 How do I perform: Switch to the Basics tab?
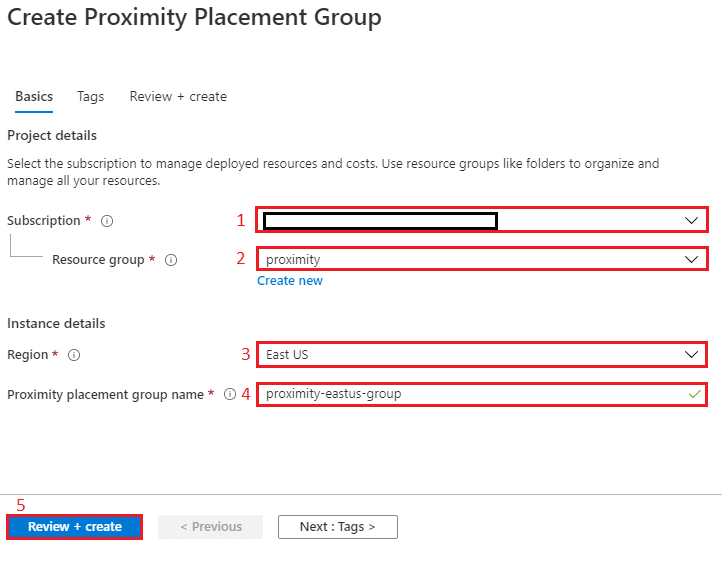pyautogui.click(x=34, y=97)
